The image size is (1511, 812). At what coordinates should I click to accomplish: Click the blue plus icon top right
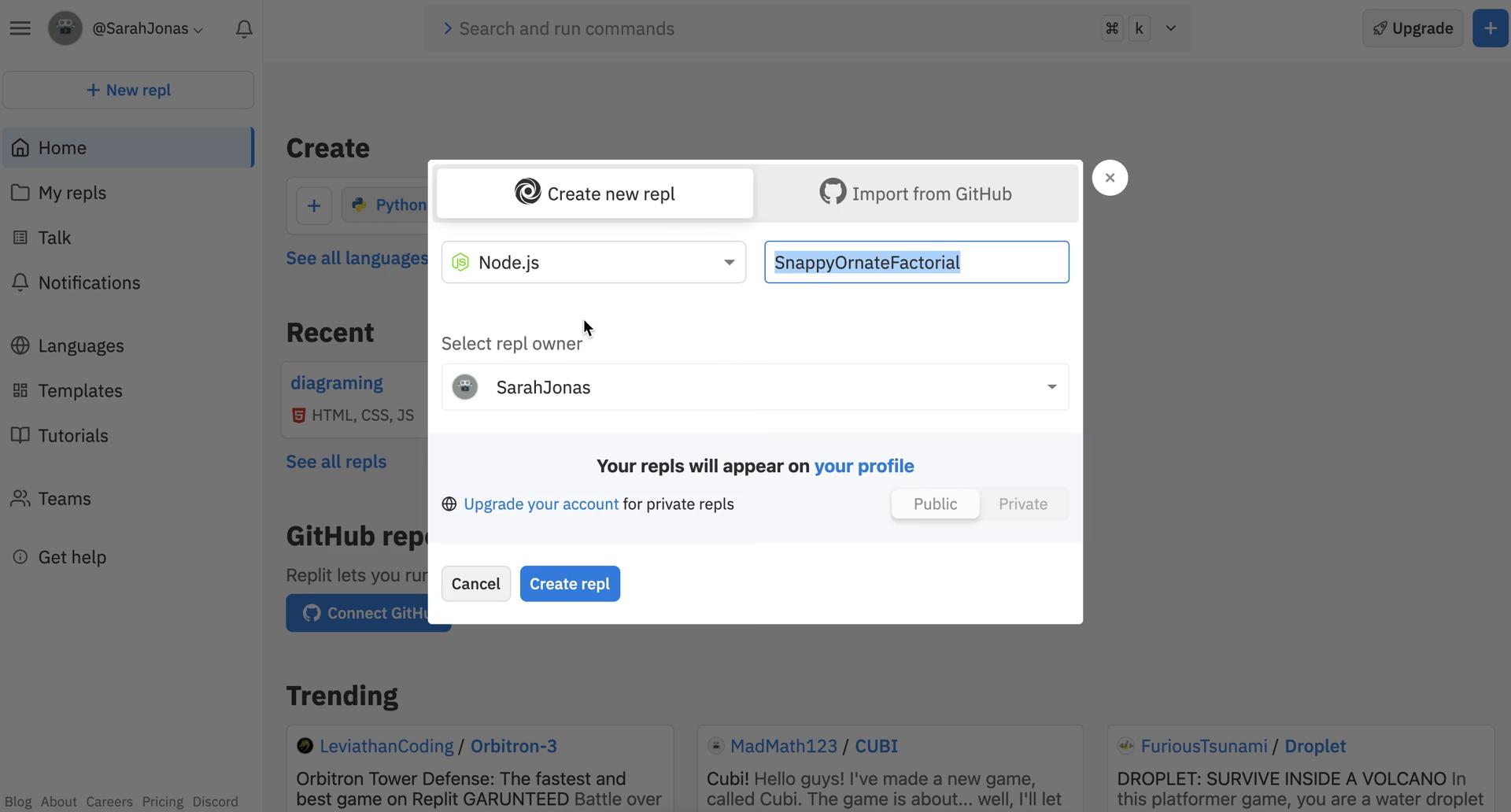point(1490,28)
